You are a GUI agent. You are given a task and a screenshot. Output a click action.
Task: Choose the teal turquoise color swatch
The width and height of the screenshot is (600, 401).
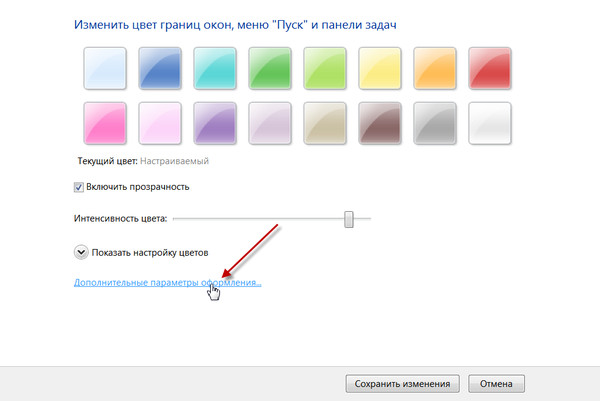coord(215,68)
